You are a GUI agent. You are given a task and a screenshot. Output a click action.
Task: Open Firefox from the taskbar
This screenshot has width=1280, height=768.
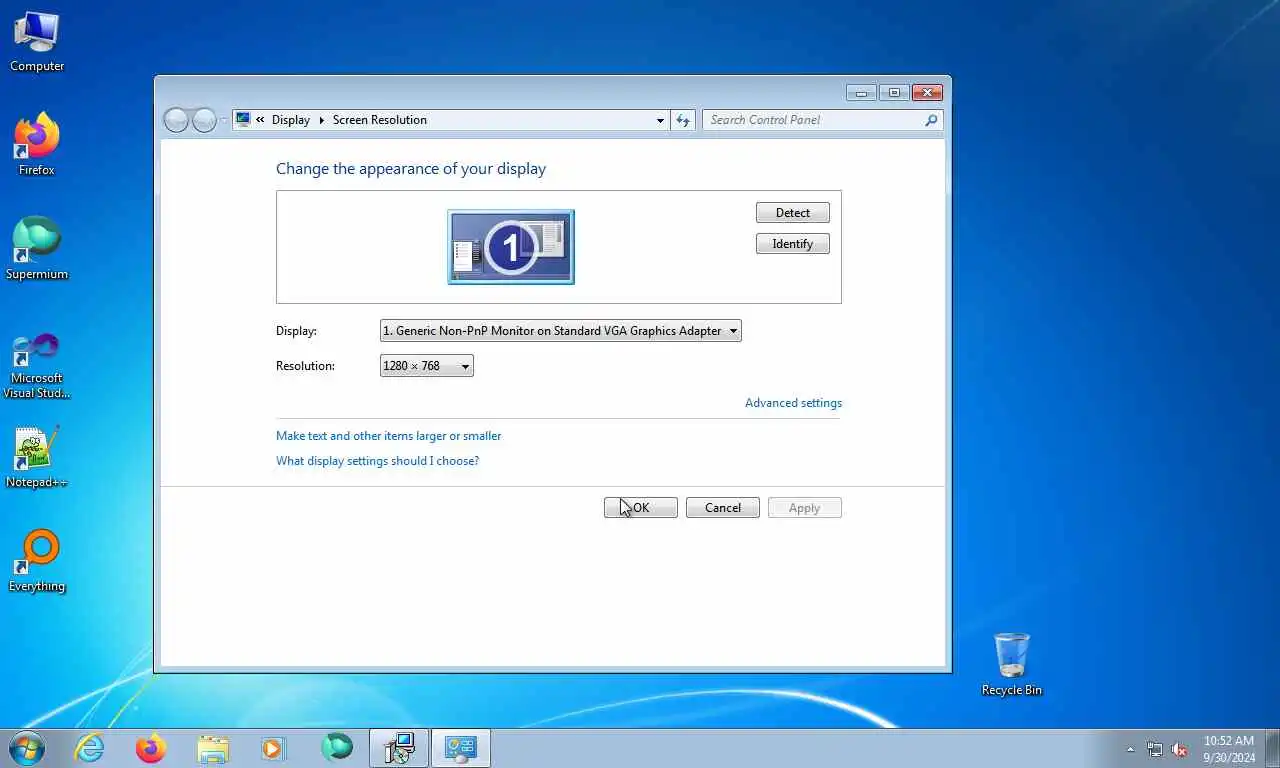click(151, 748)
